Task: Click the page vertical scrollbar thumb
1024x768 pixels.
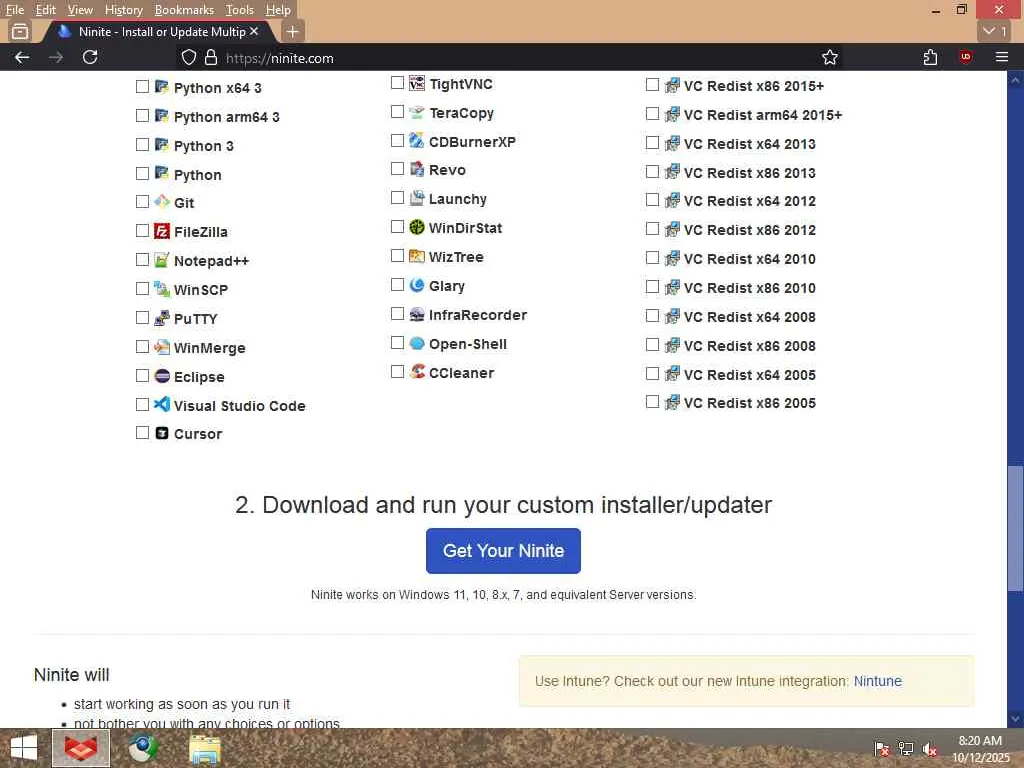Action: (x=1015, y=529)
